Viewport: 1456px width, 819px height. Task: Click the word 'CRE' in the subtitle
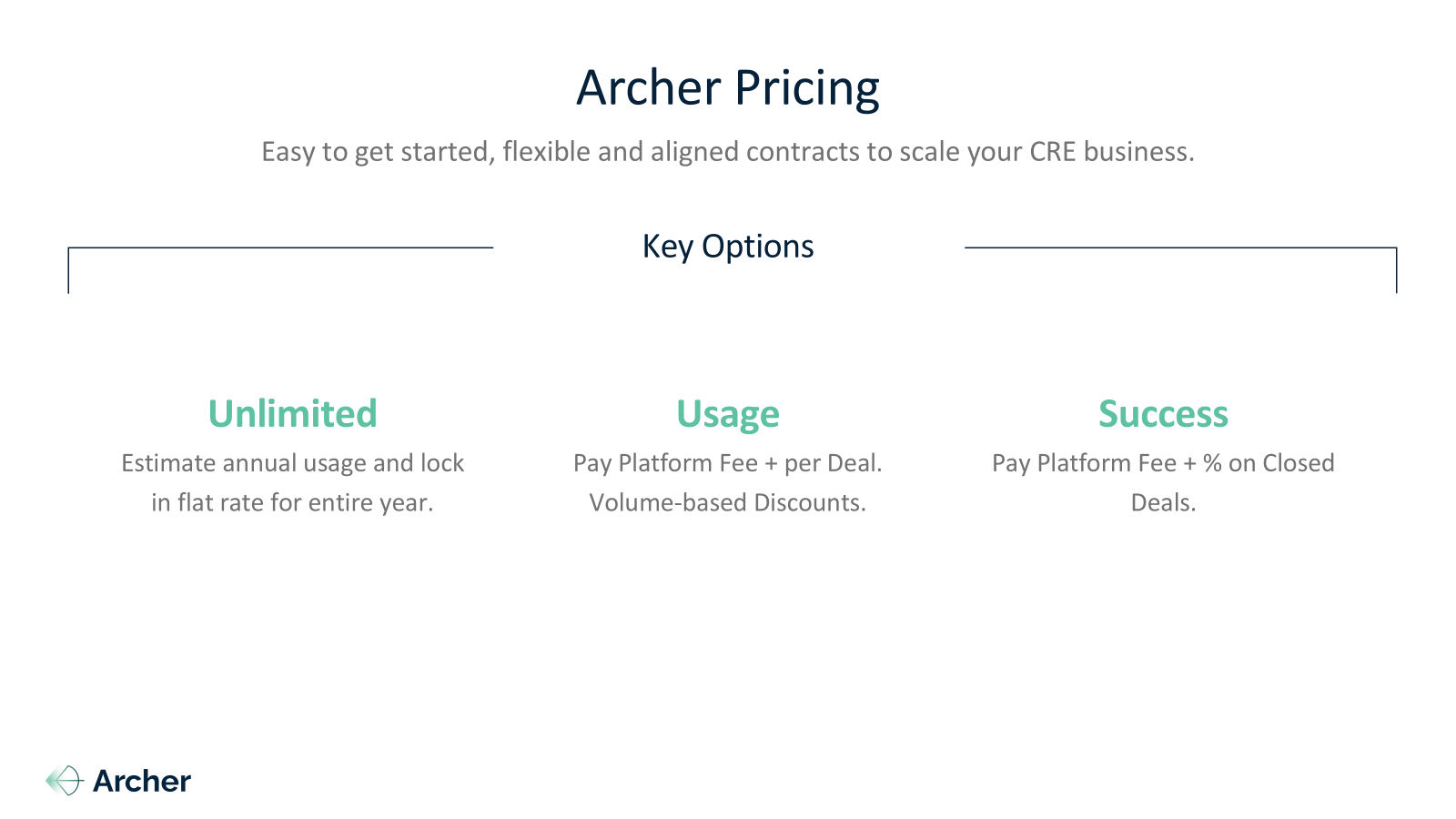[1053, 151]
